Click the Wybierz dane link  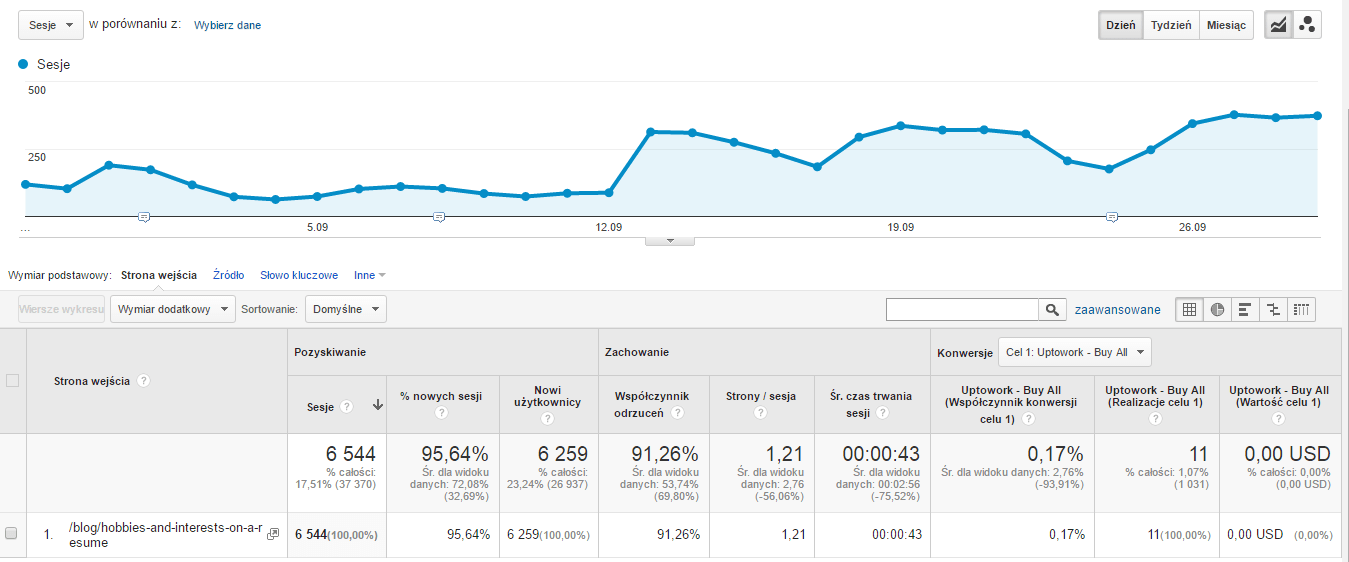click(x=227, y=25)
